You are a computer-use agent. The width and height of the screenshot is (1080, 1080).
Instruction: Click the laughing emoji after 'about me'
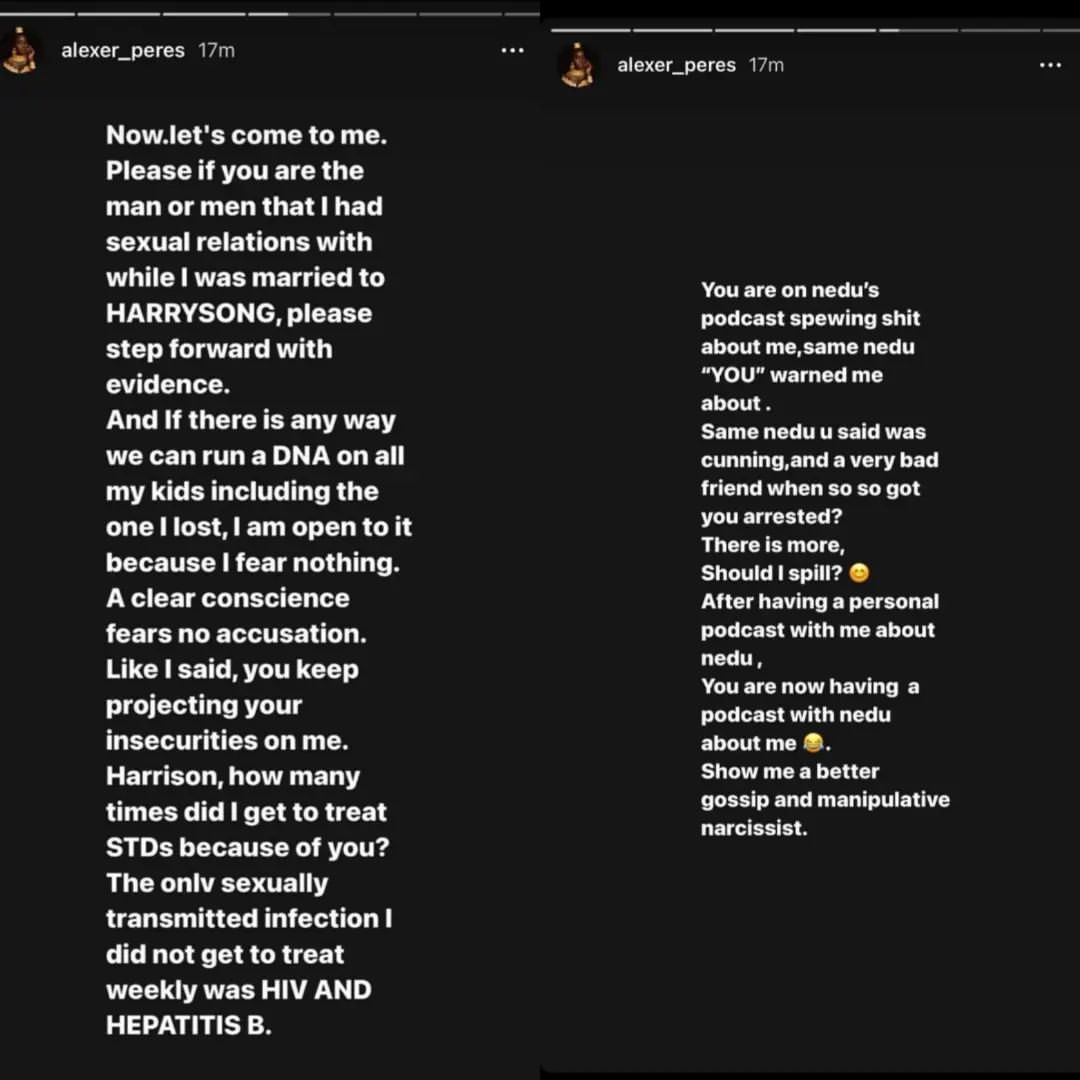814,743
